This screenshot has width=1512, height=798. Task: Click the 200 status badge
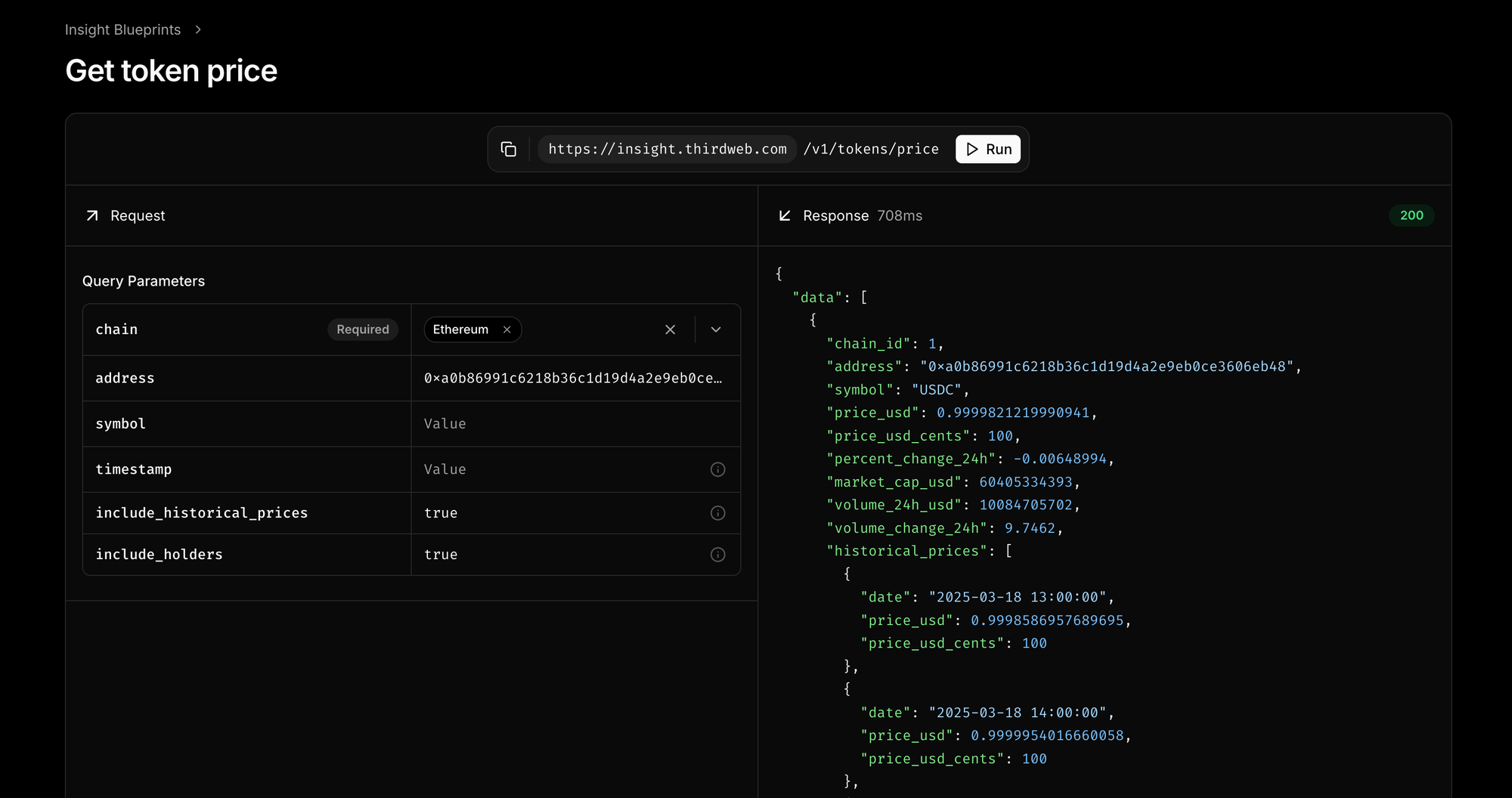pos(1411,215)
